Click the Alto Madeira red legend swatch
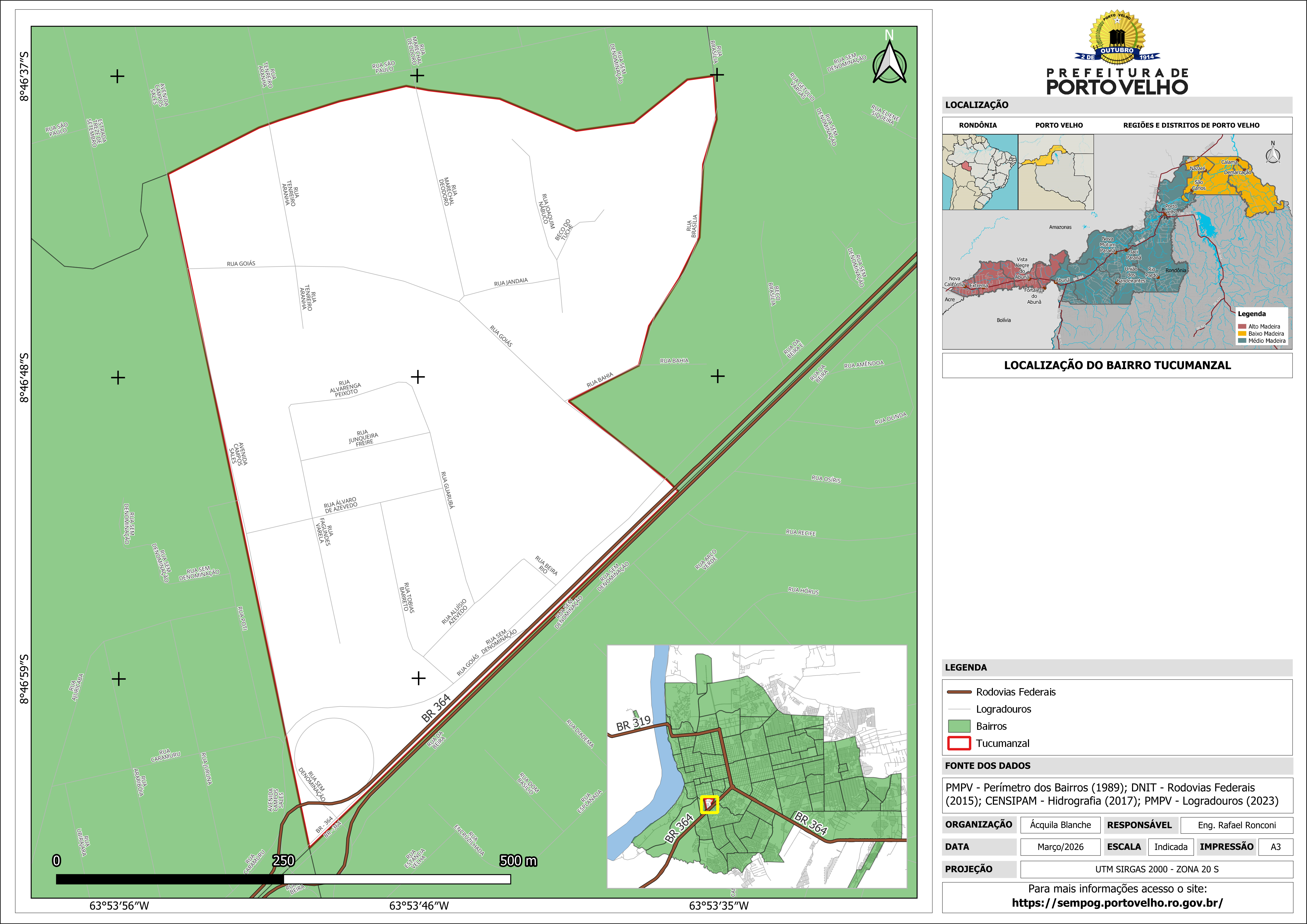Viewport: 1307px width, 924px height. [1242, 327]
